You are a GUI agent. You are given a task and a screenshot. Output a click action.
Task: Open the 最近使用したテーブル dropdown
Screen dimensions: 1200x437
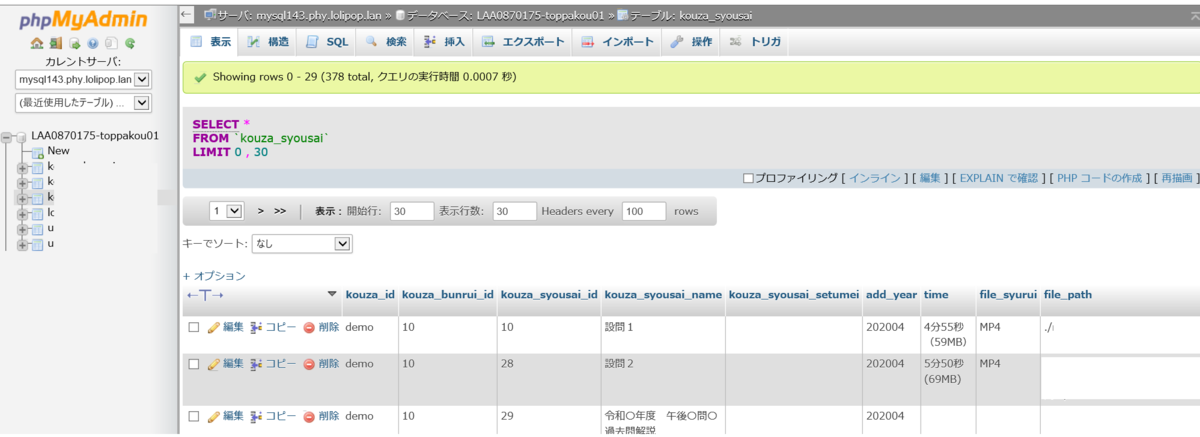coord(83,102)
